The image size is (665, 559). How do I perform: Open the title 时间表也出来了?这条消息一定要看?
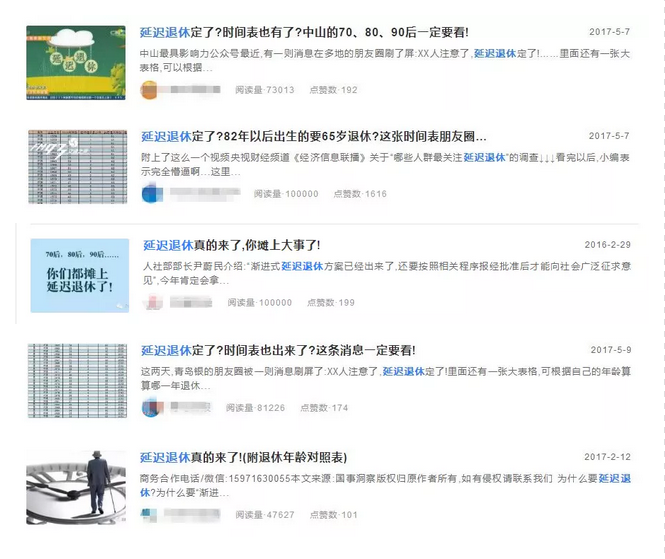(x=277, y=351)
